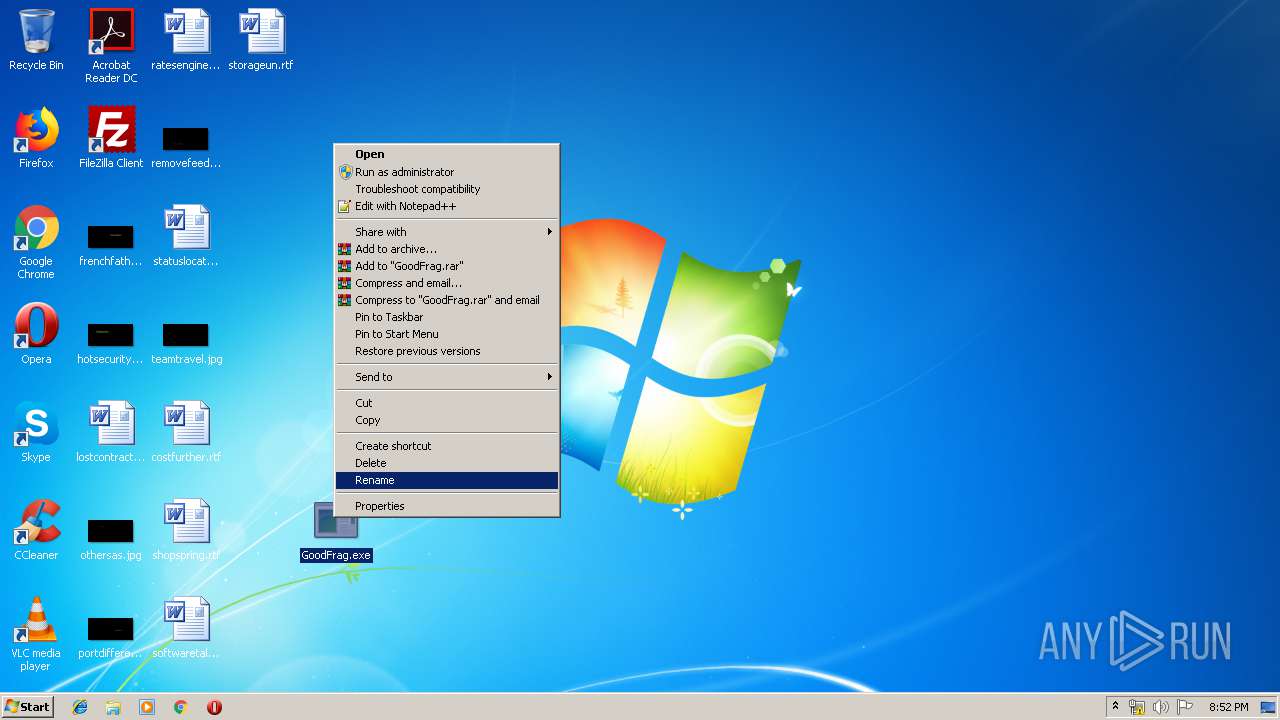1280x720 pixels.
Task: Launch Windows Media Player from taskbar
Action: [147, 707]
